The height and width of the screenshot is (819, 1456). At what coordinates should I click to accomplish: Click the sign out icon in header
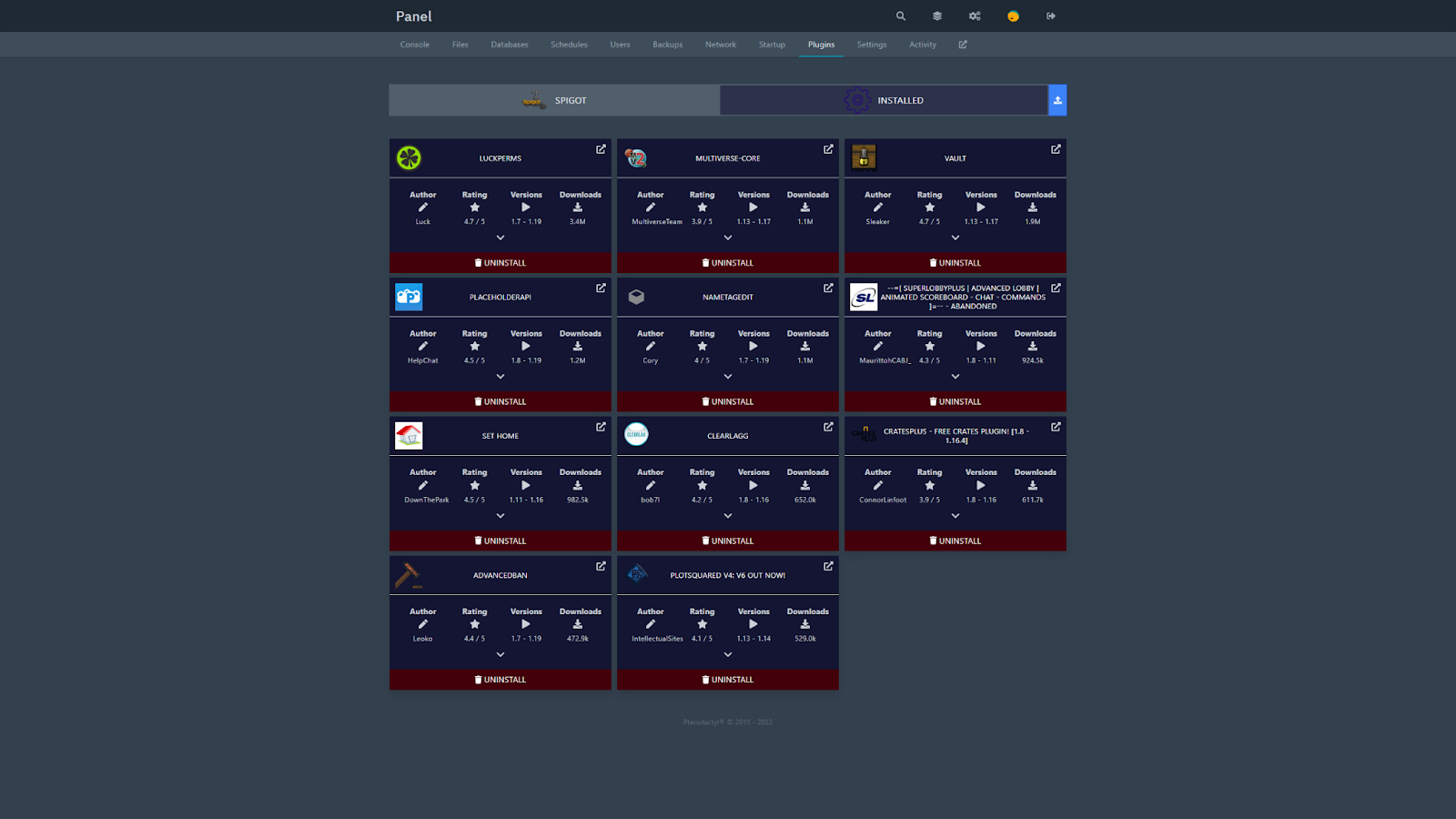coord(1051,16)
